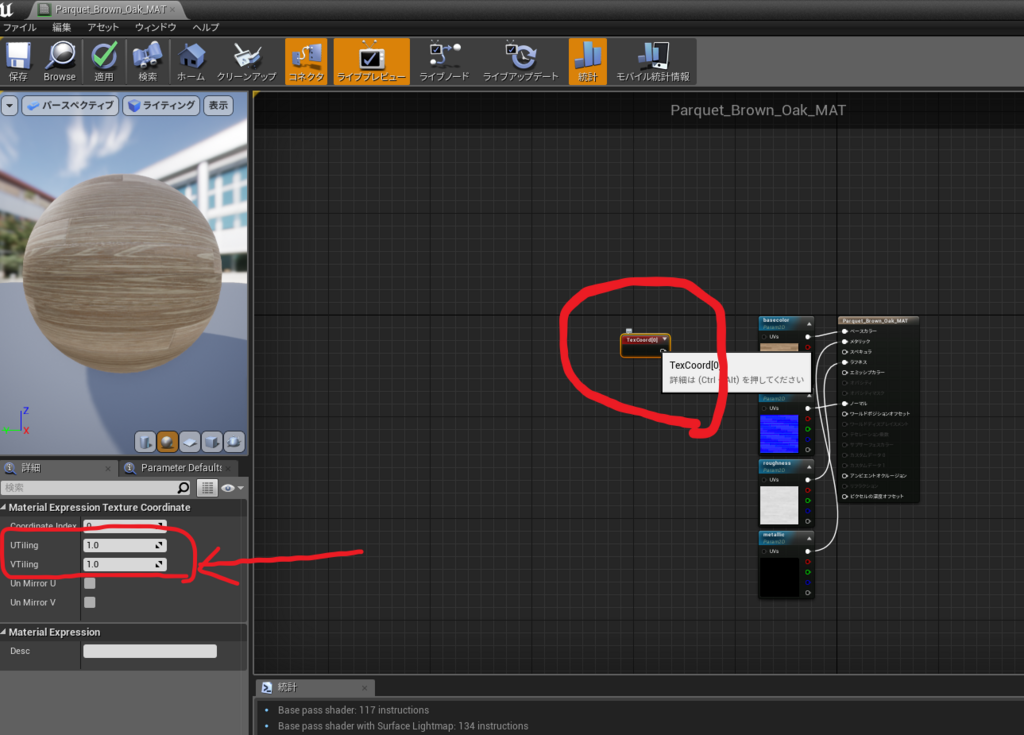The width and height of the screenshot is (1024, 735).
Task: Collapse the metallic node arrow
Action: coord(808,538)
